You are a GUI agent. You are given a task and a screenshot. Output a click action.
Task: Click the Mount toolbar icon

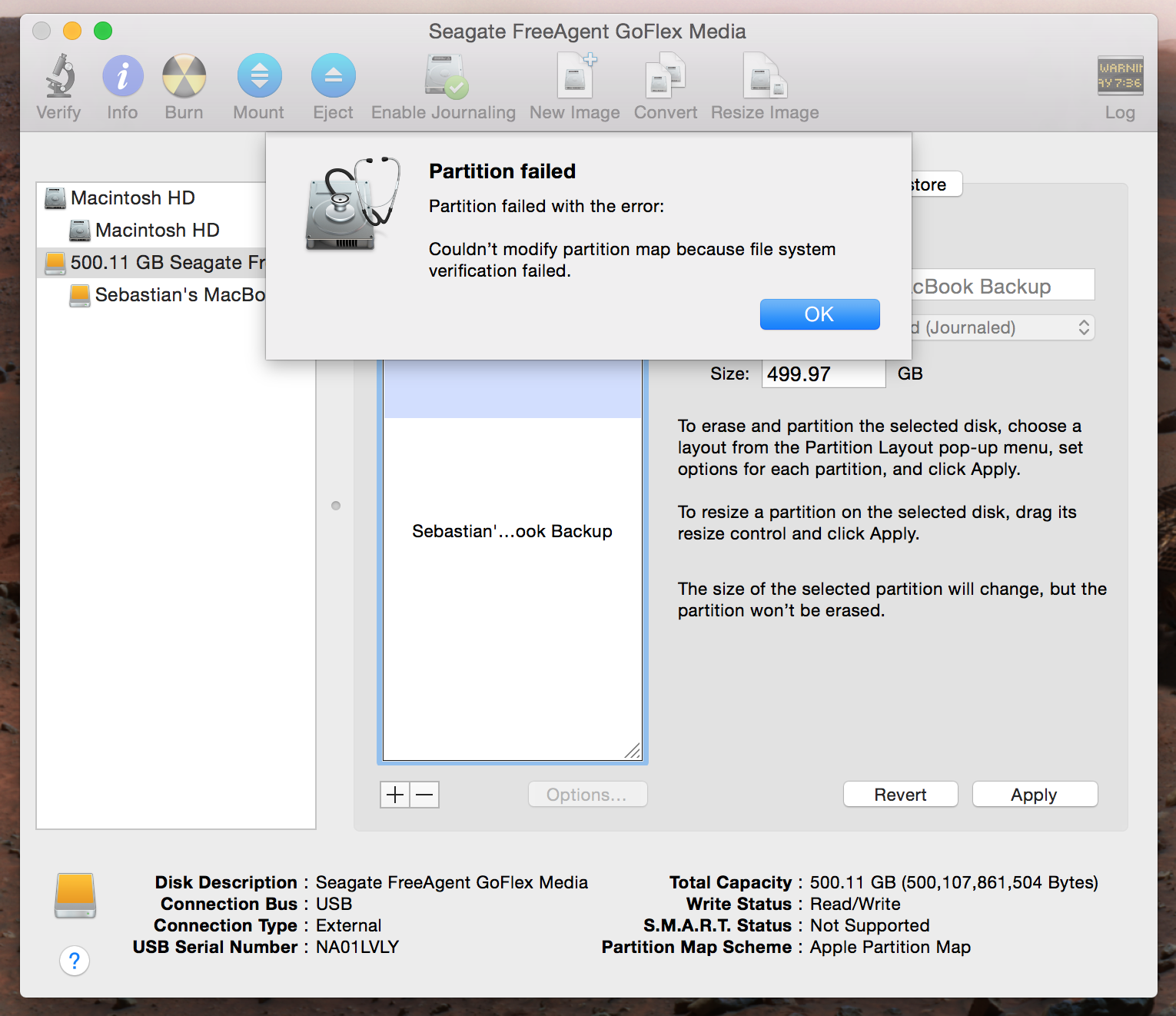coord(260,76)
